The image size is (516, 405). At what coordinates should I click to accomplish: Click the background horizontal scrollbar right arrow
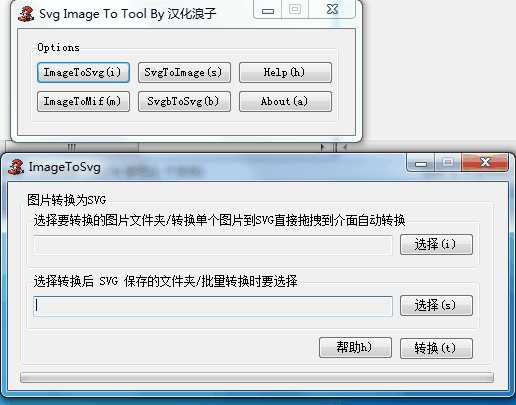click(322, 147)
